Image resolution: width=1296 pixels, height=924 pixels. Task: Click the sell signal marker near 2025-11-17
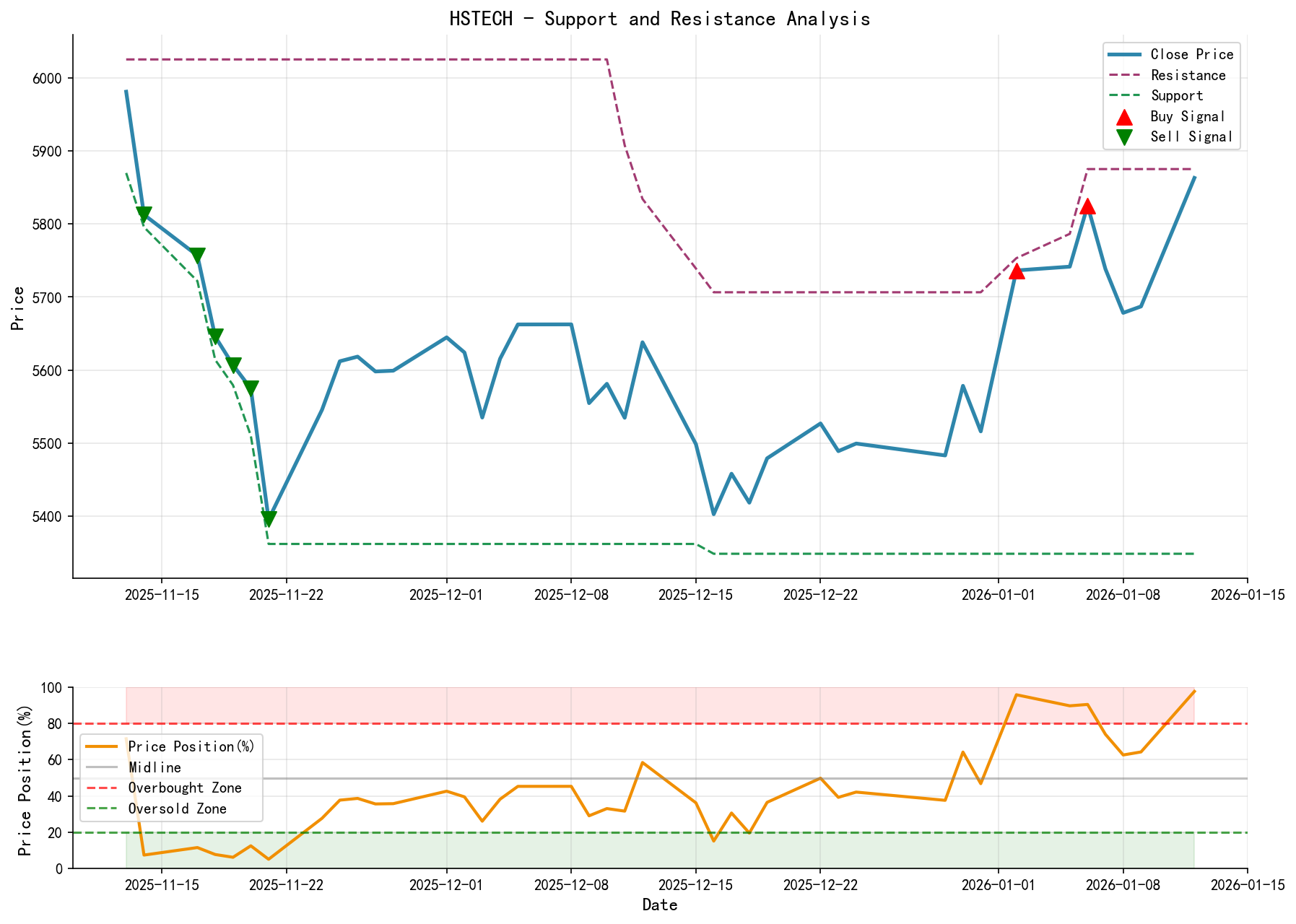click(197, 253)
